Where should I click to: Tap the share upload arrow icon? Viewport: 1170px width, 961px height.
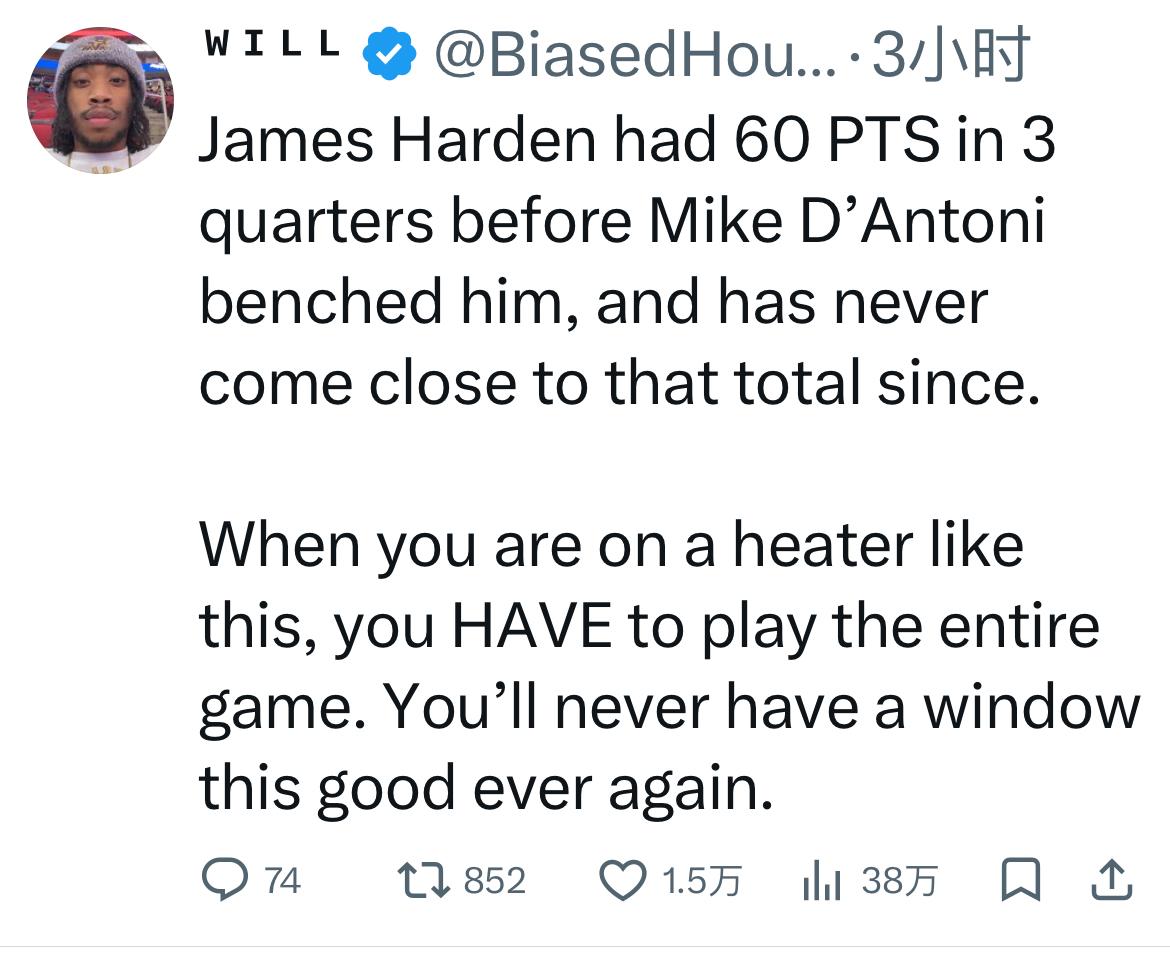[x=1110, y=880]
